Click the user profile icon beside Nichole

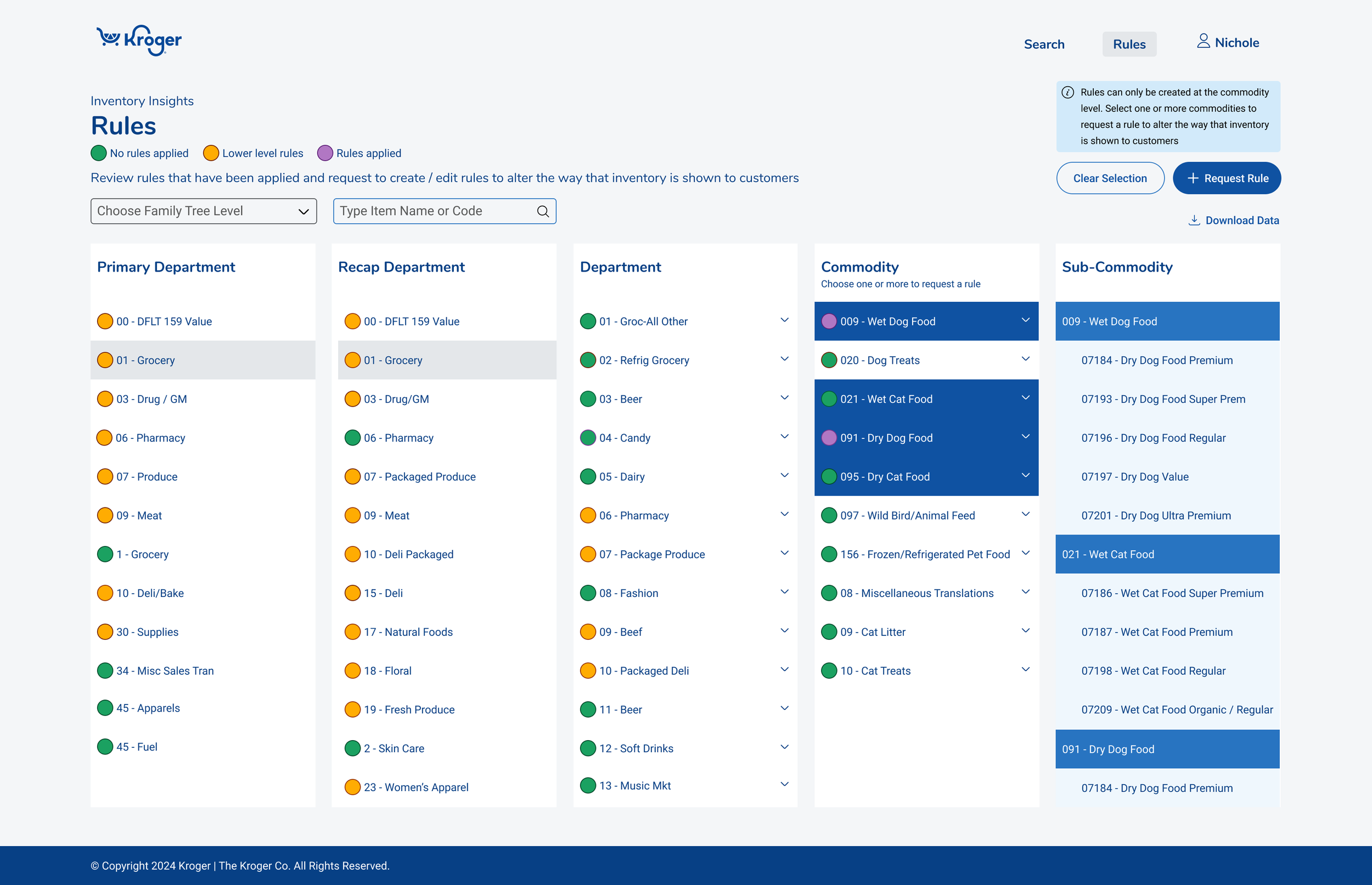1203,41
